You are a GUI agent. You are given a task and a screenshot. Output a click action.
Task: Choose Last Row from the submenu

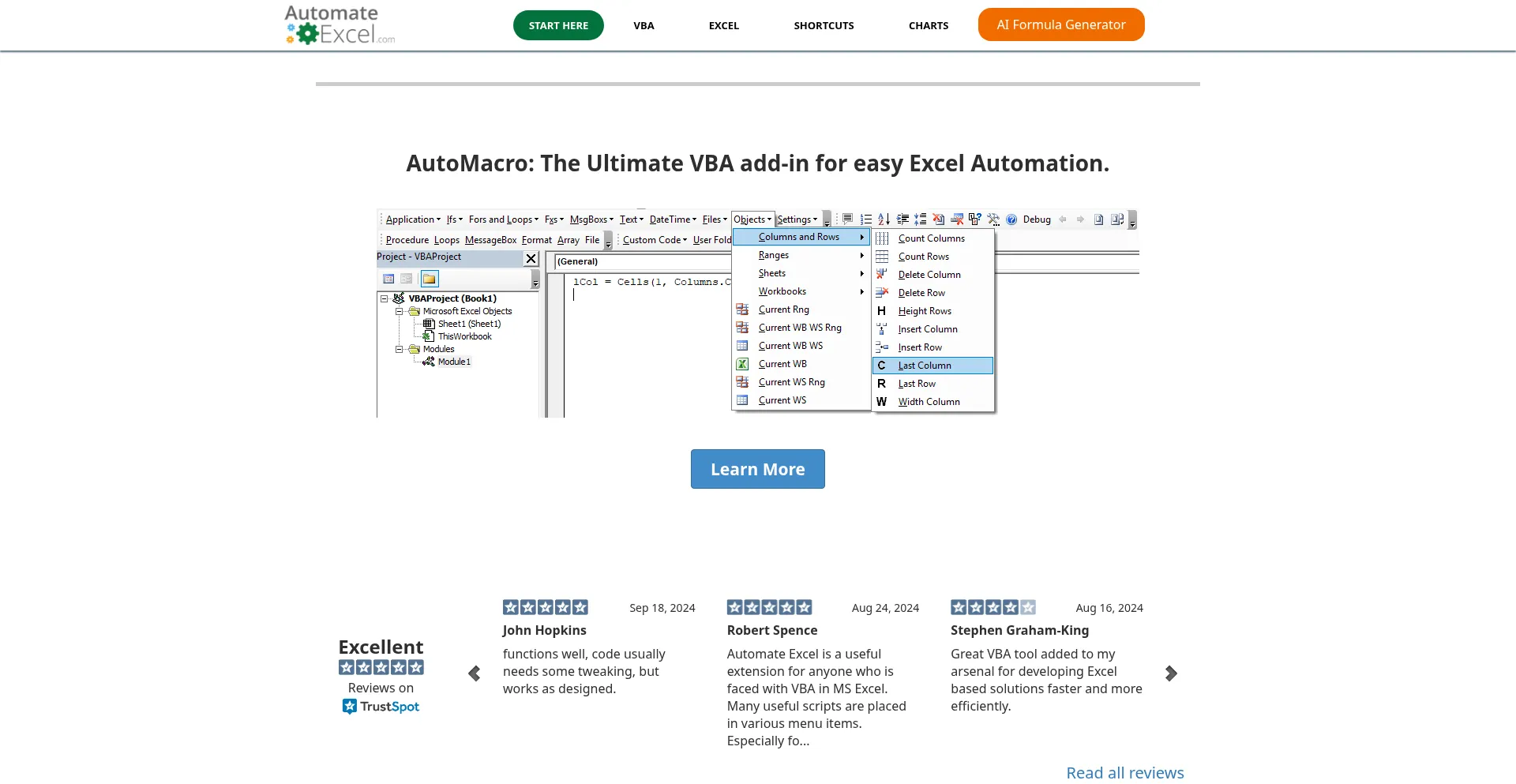[917, 384]
